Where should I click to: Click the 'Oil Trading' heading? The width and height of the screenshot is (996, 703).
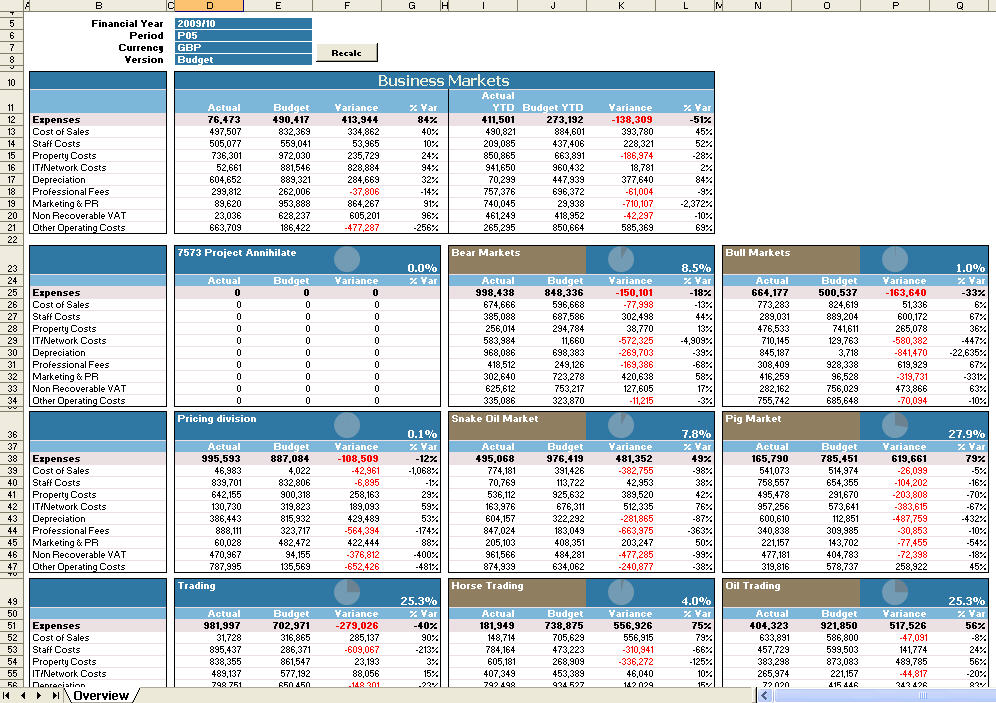pyautogui.click(x=753, y=586)
